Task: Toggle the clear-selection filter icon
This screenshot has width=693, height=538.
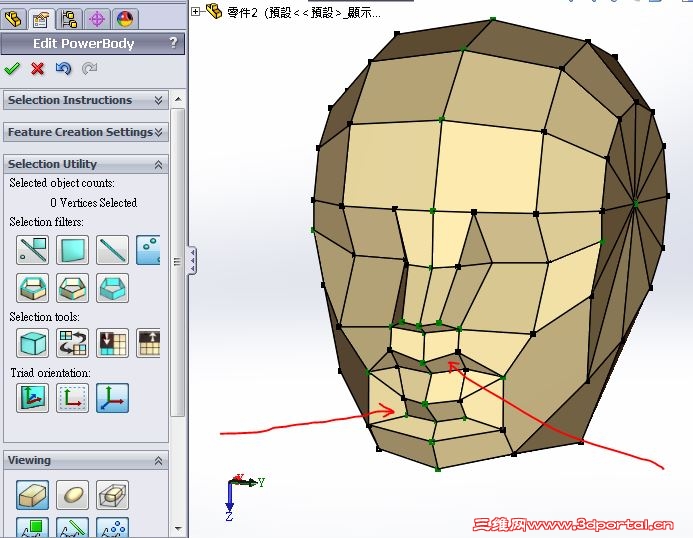Action: coord(32,250)
